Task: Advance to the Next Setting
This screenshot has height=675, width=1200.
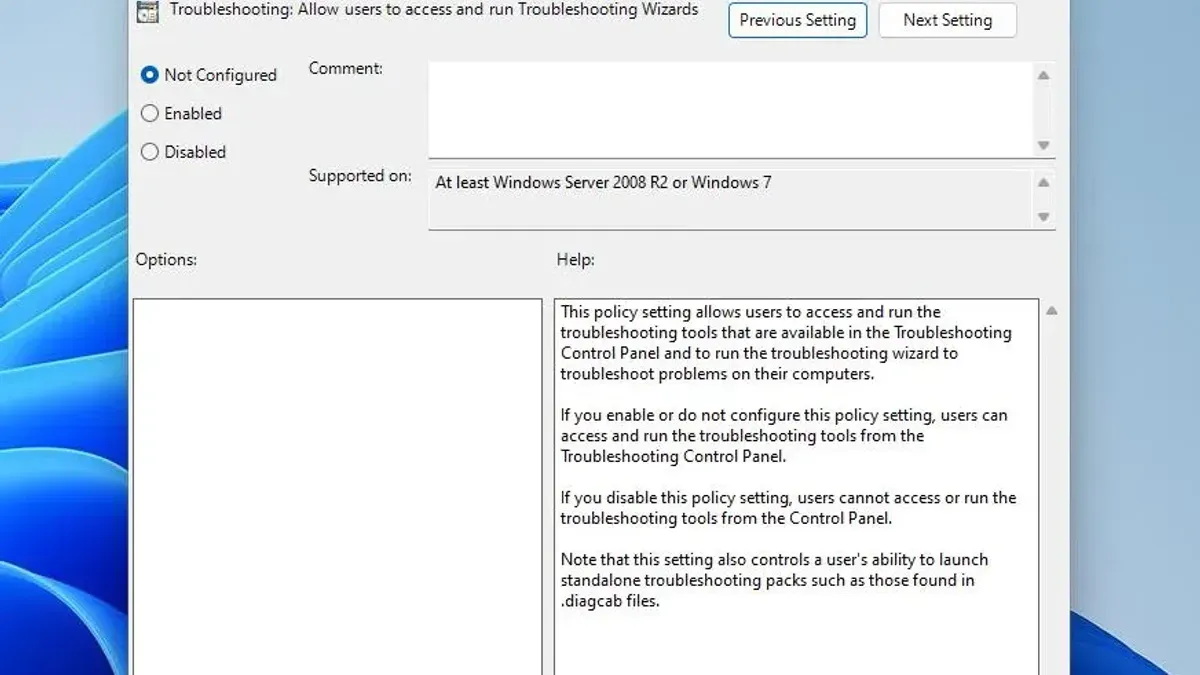Action: pos(947,20)
